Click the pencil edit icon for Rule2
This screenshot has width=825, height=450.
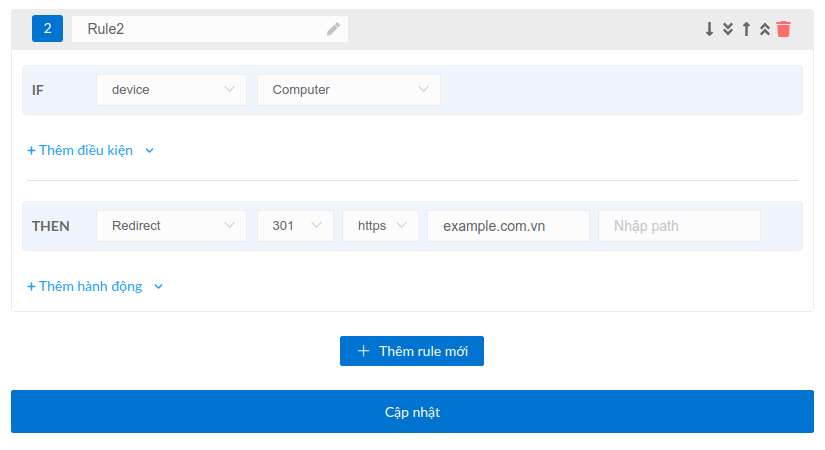coord(333,29)
